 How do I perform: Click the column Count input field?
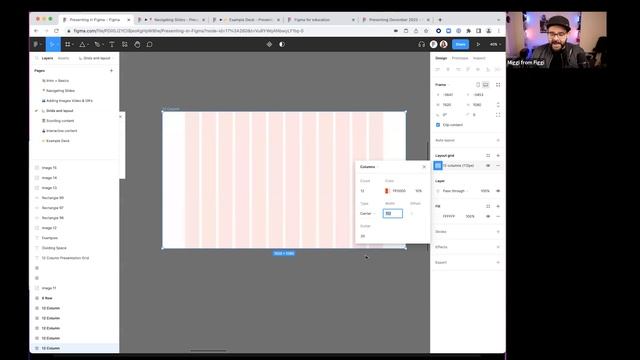(x=369, y=191)
